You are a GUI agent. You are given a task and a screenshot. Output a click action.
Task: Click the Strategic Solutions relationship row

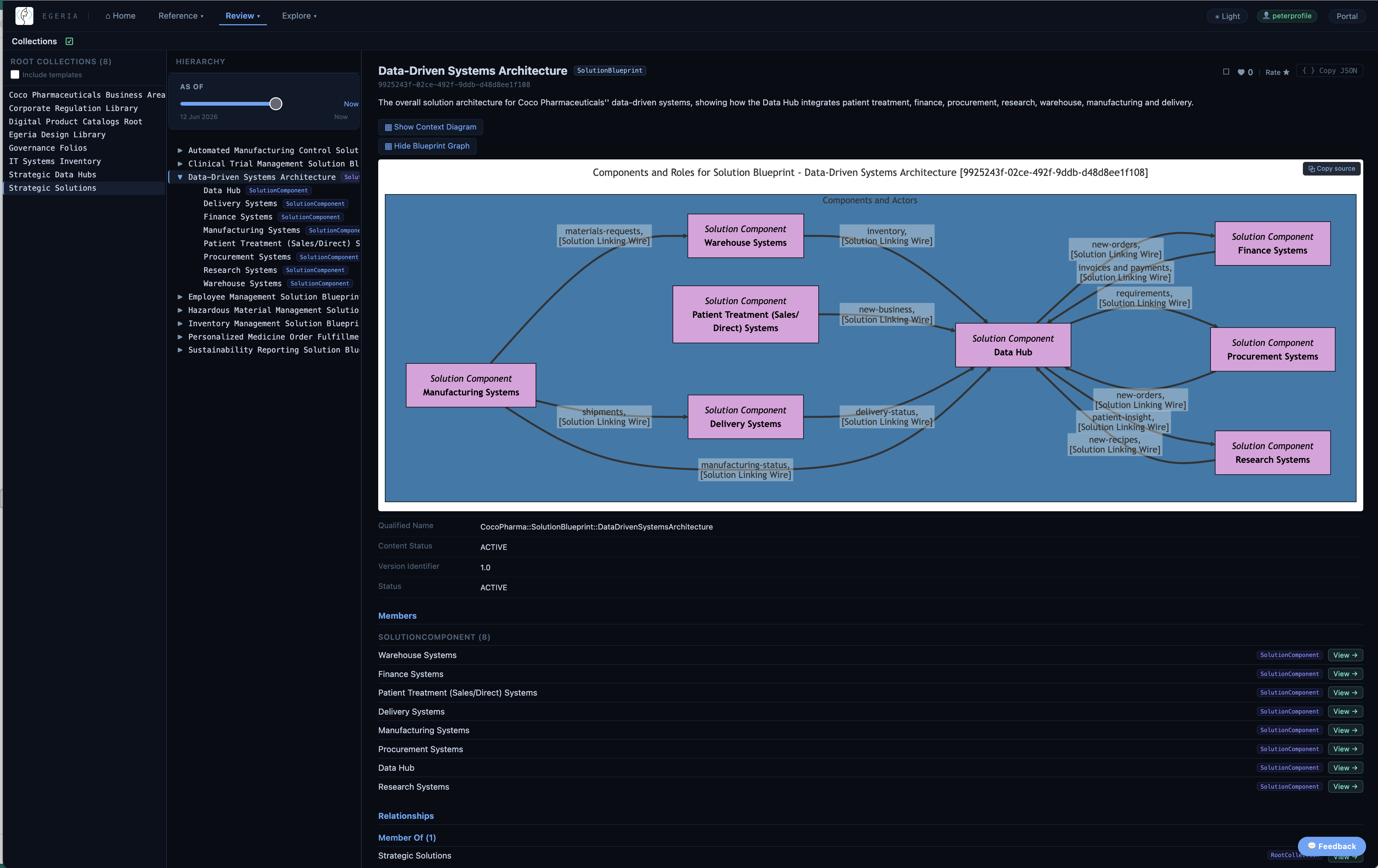point(870,855)
